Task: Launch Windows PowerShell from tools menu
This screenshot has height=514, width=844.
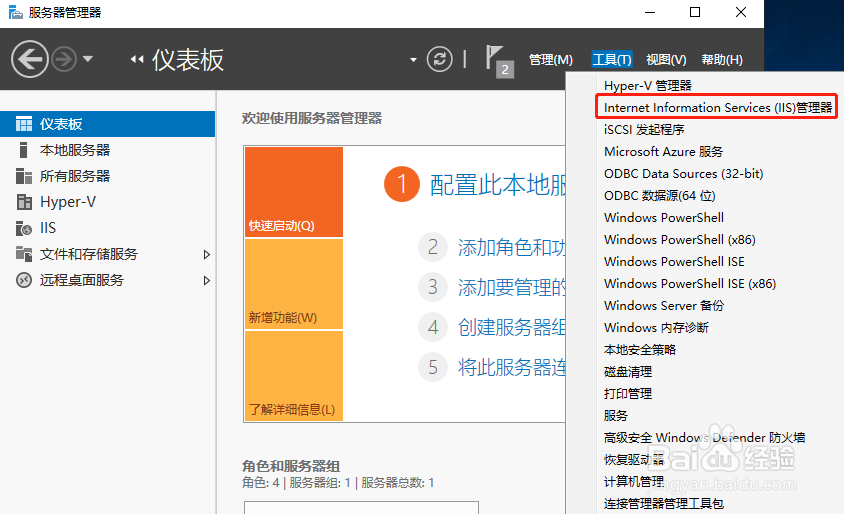Action: [x=664, y=217]
